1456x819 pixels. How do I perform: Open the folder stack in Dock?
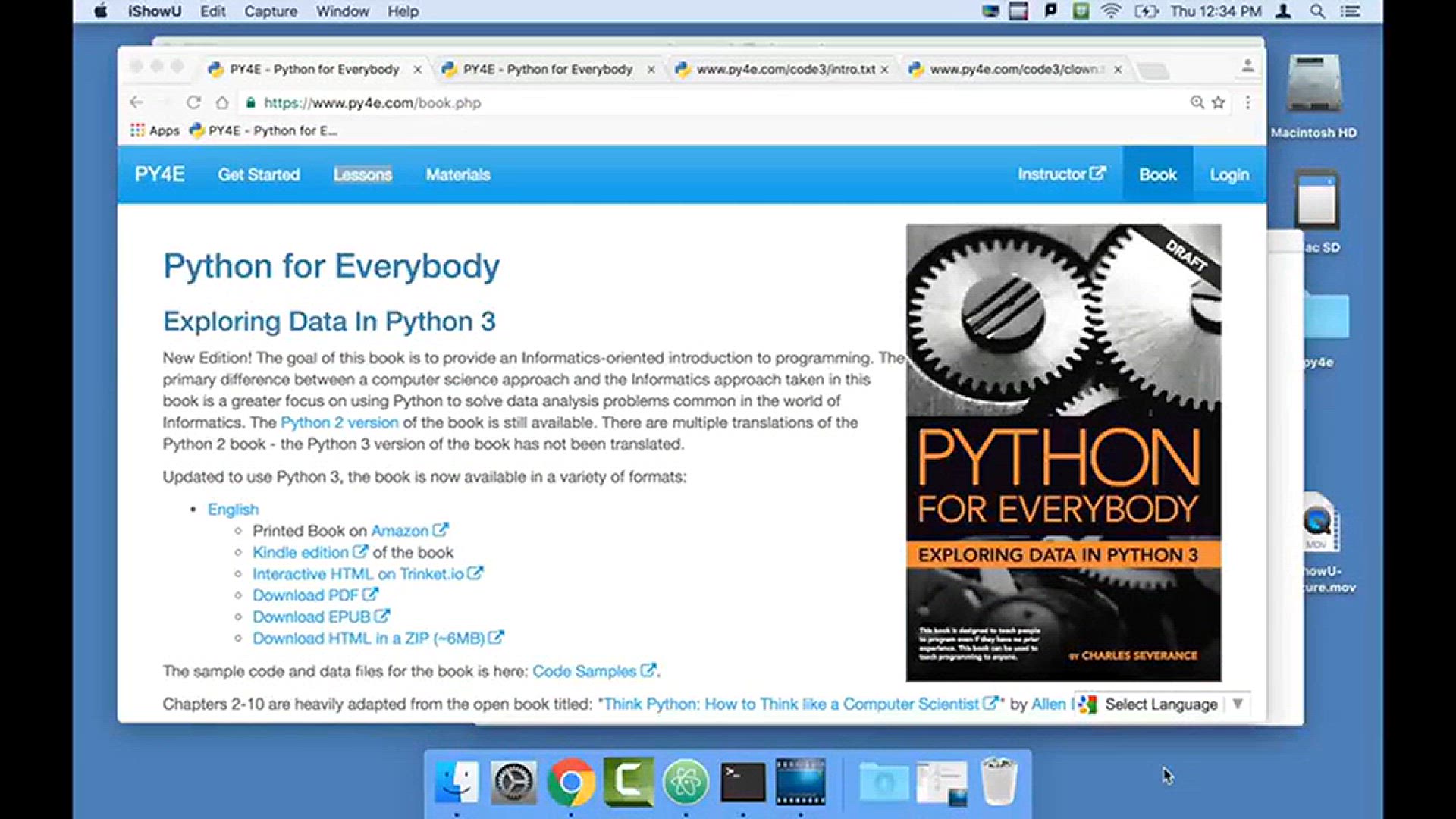(x=884, y=782)
